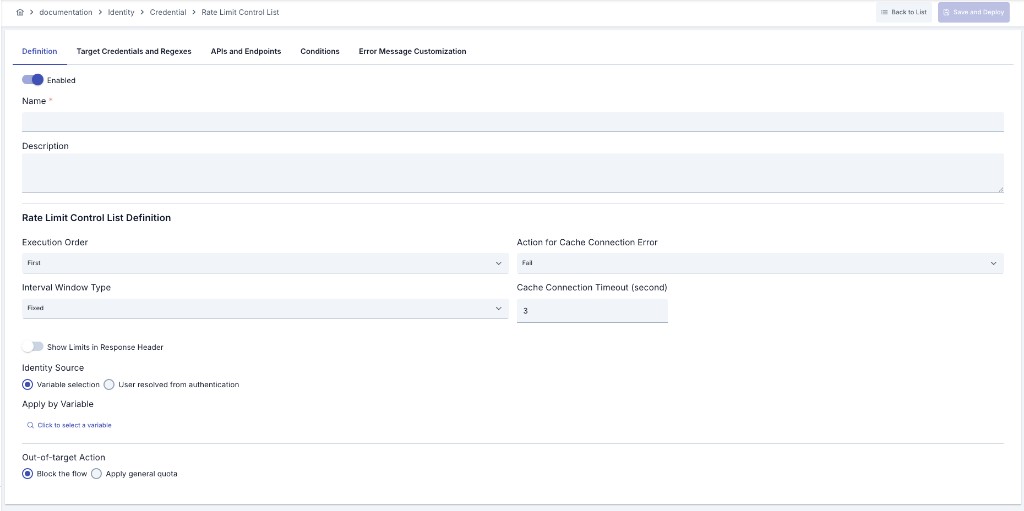Click the Apply by Variable label
The height and width of the screenshot is (511, 1024).
click(x=58, y=404)
